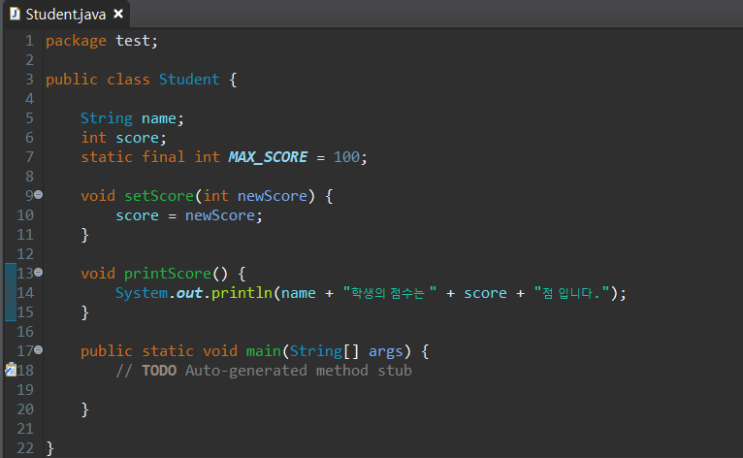Place the cursor on the MAX_SCORE constant
The width and height of the screenshot is (743, 458).
pos(267,157)
